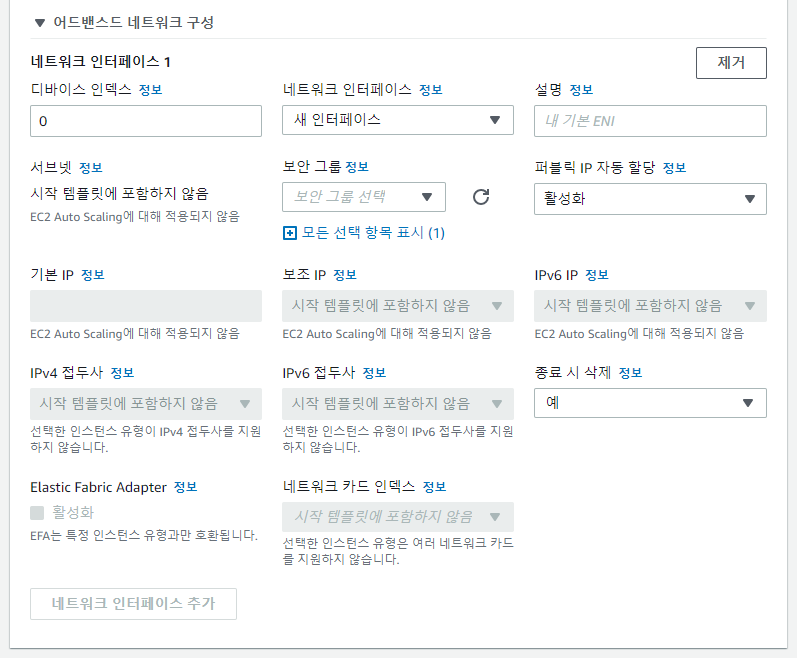Open the 보안 그룹 선택 dropdown

(363, 197)
